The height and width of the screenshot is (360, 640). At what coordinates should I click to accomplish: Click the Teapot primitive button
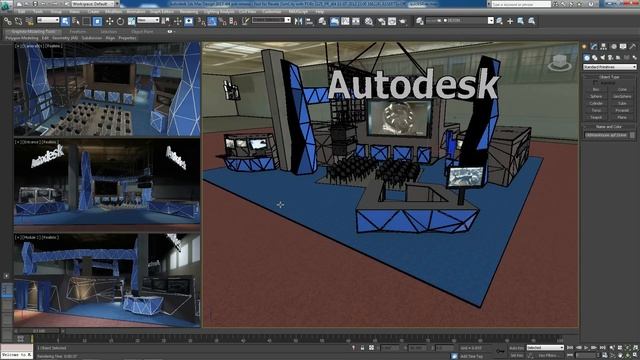tap(596, 117)
